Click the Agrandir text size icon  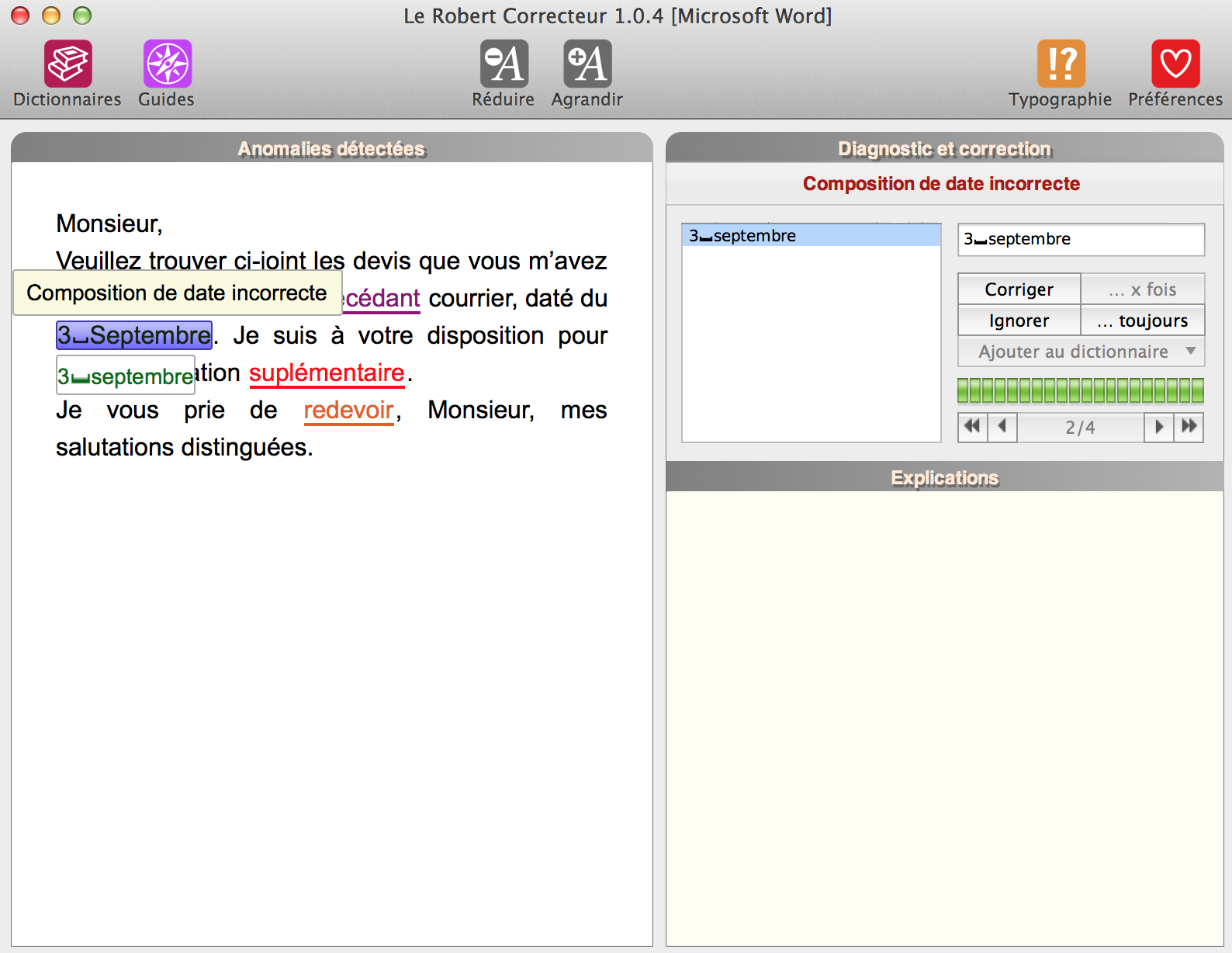587,64
